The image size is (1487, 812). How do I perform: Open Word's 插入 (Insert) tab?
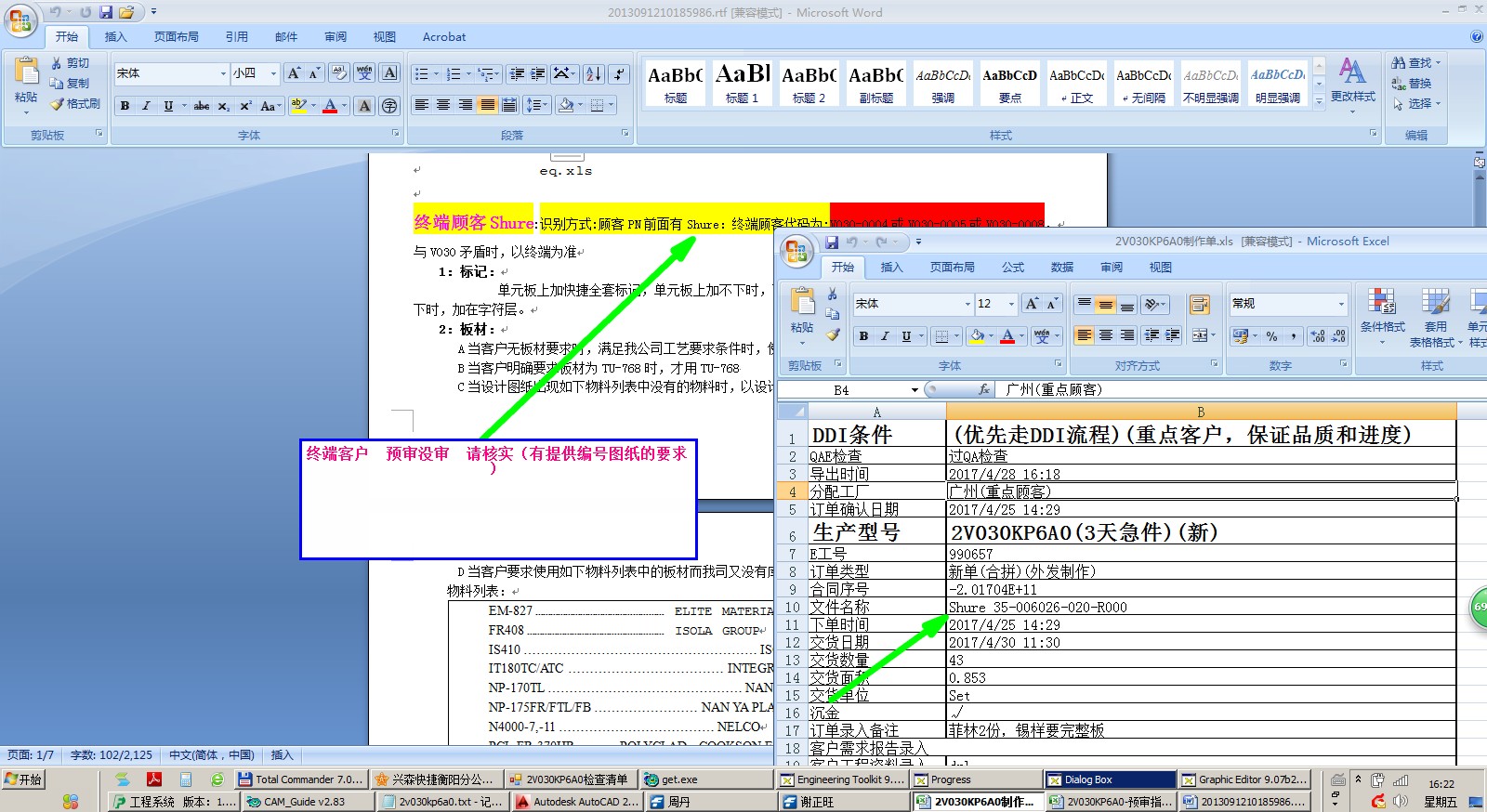tap(115, 37)
